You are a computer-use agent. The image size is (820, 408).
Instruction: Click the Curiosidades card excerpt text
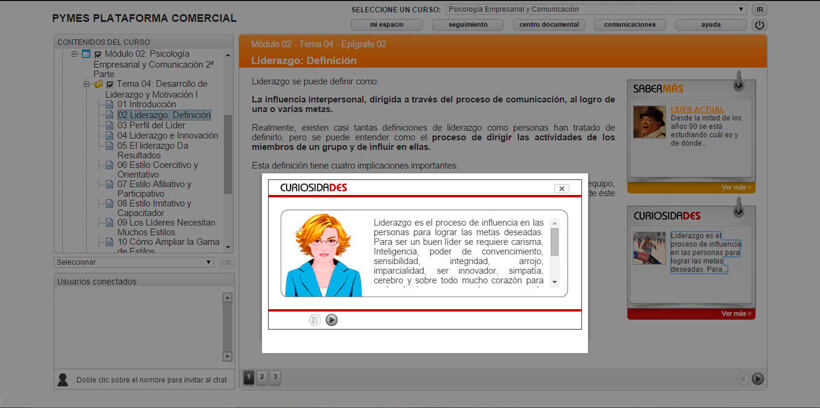(x=705, y=253)
